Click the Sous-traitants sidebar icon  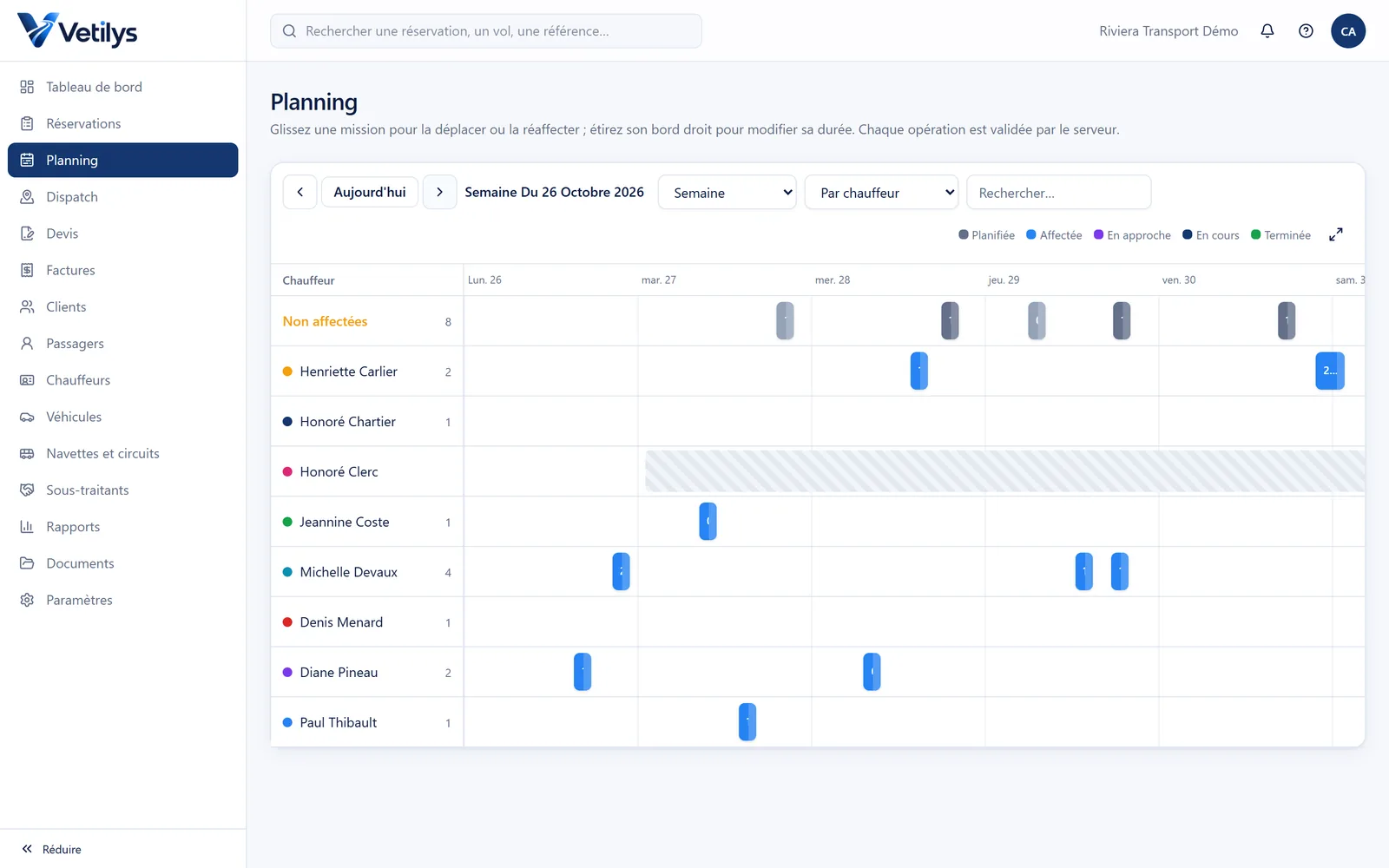pos(27,490)
